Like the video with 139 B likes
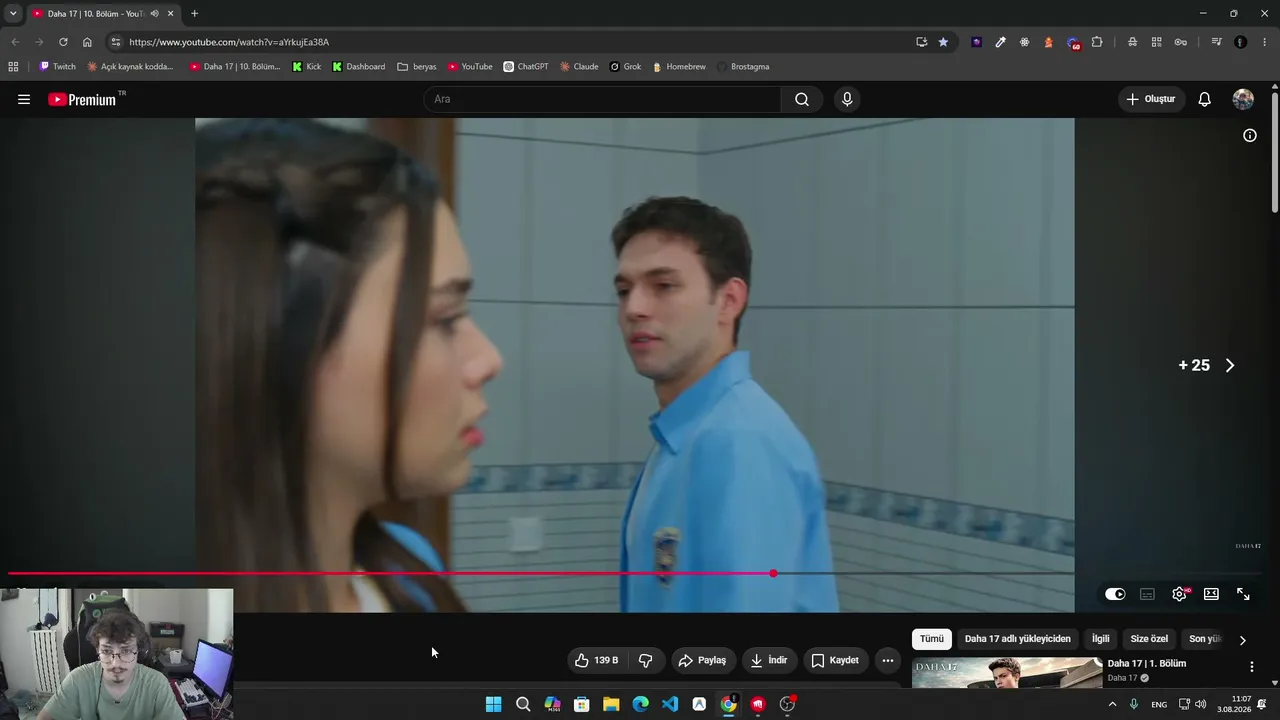1280x720 pixels. (597, 660)
